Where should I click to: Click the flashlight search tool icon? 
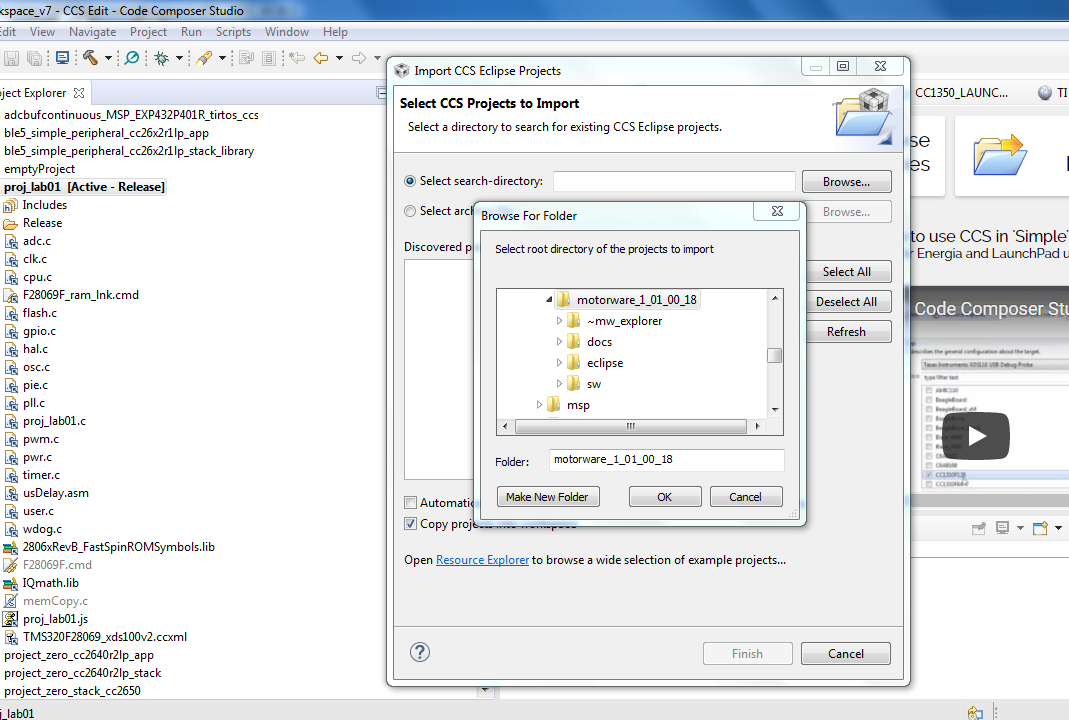click(x=204, y=58)
